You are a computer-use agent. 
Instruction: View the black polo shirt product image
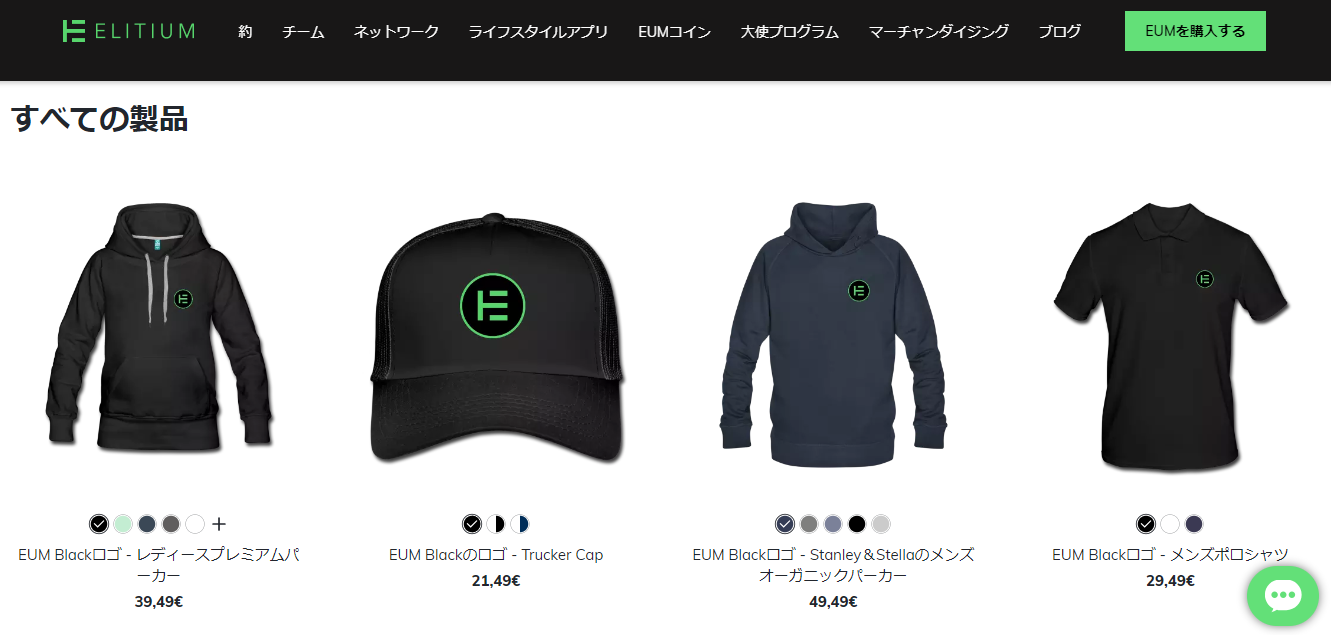pos(1171,336)
